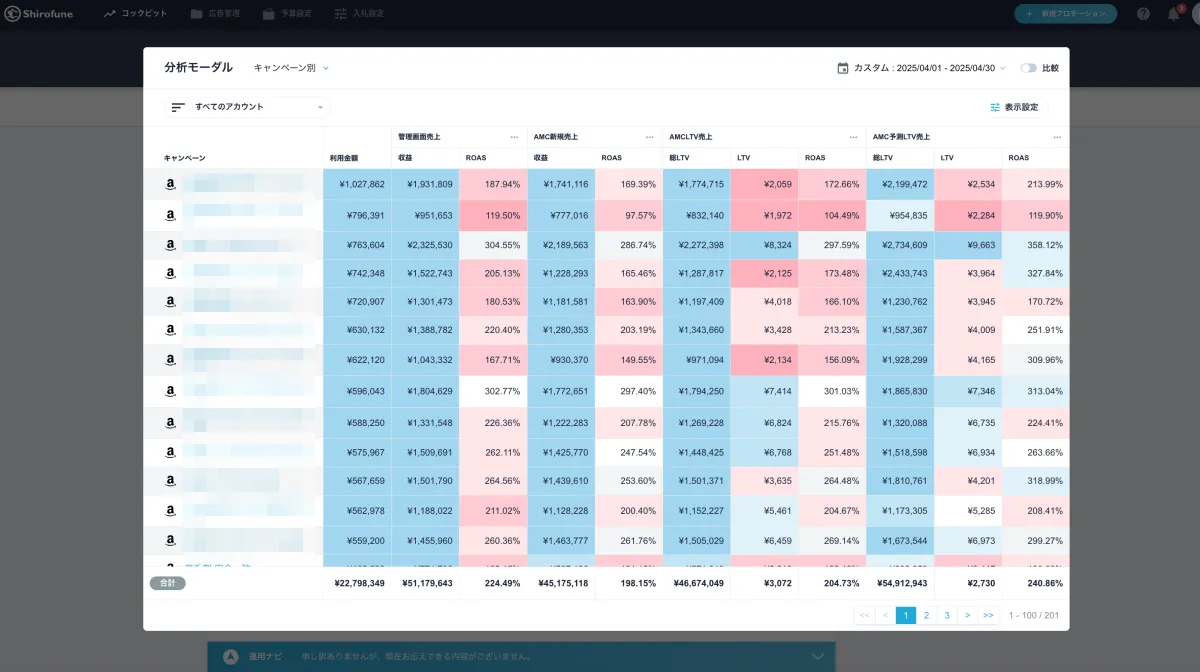
Task: Open the コックピット menu item
Action: pos(135,14)
